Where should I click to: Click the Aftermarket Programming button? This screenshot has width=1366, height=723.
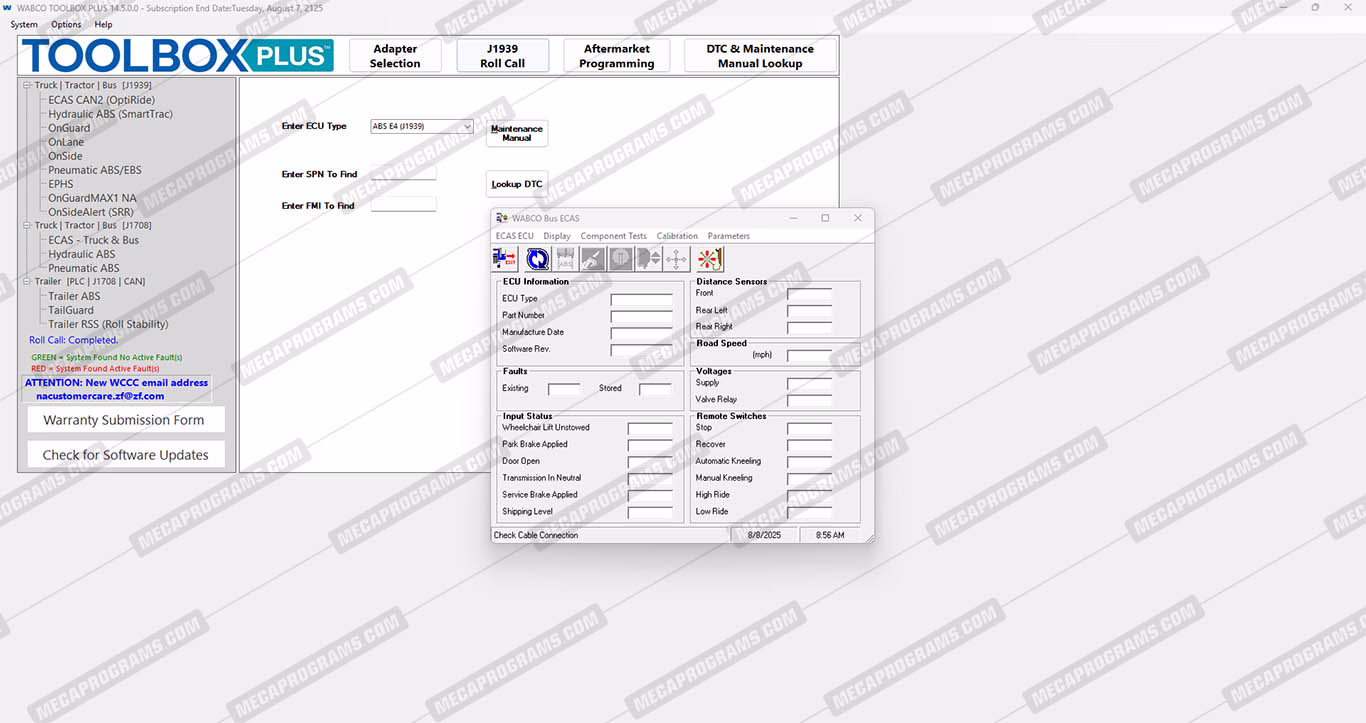[x=617, y=56]
